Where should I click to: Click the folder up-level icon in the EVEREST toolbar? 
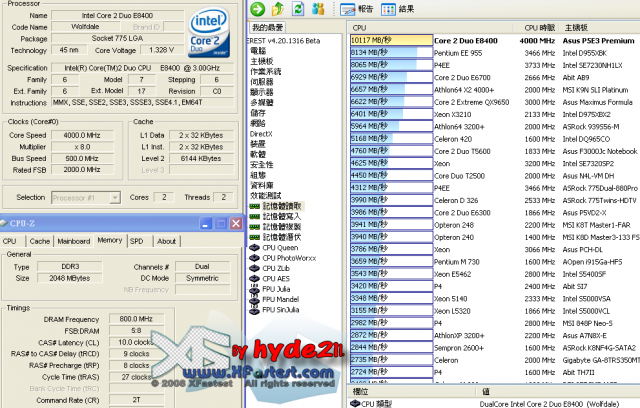coord(278,9)
